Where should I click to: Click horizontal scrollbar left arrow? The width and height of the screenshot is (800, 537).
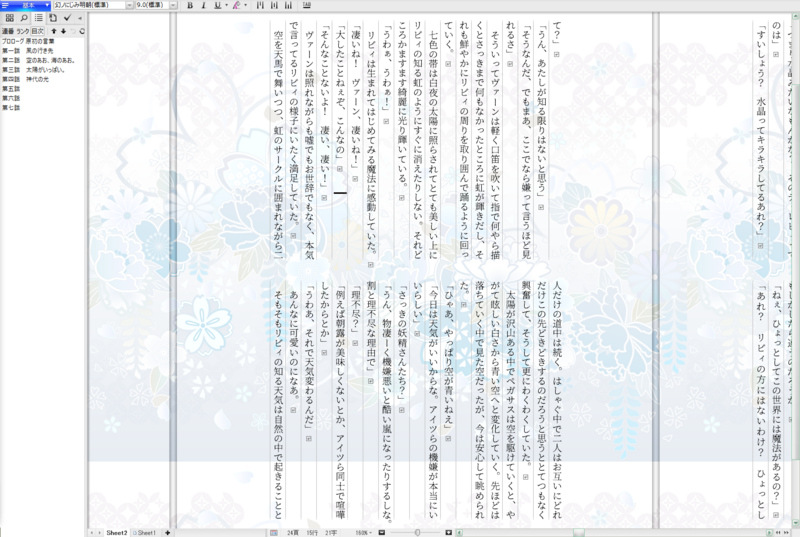(x=459, y=532)
